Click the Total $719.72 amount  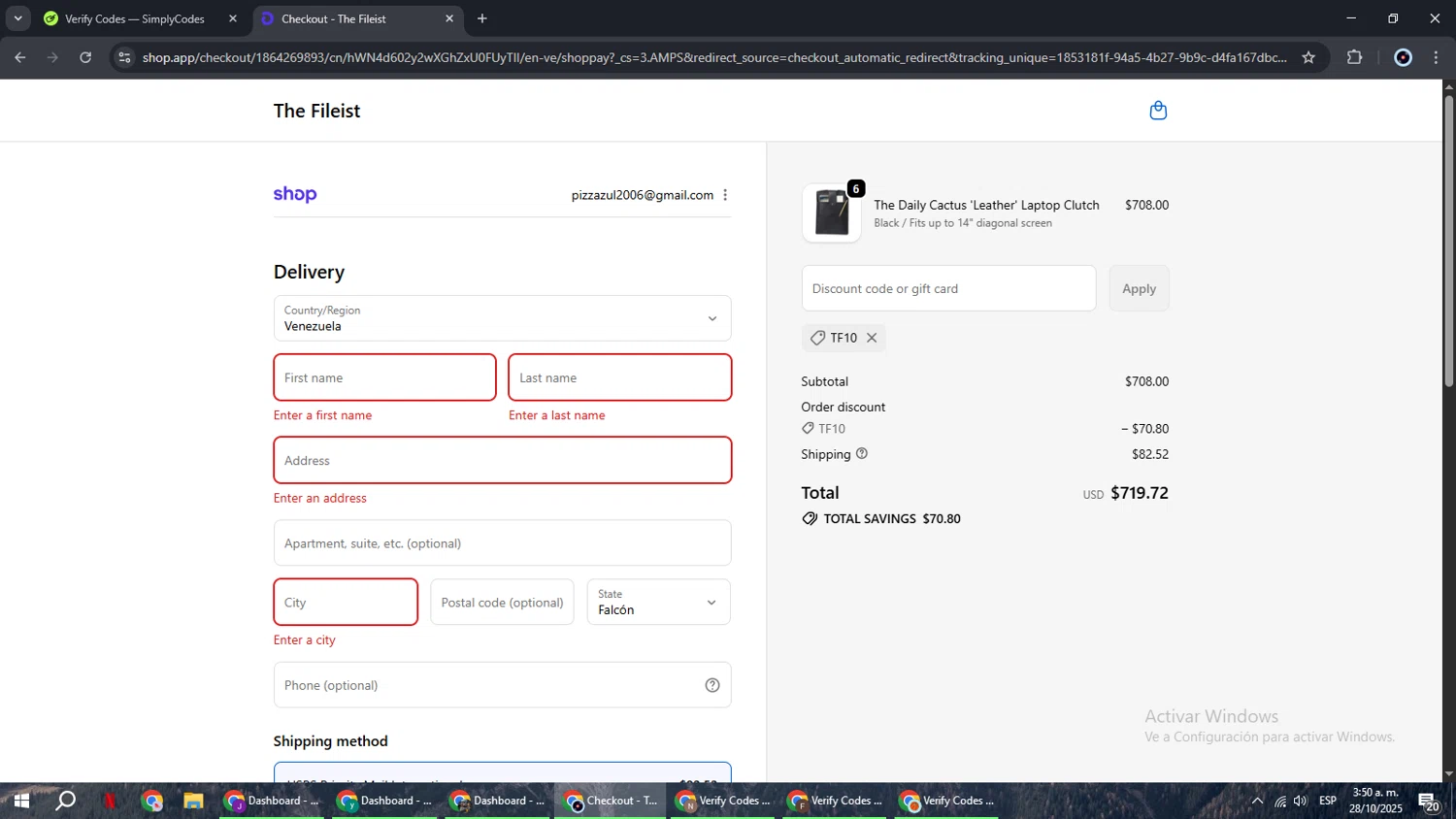pos(1140,493)
